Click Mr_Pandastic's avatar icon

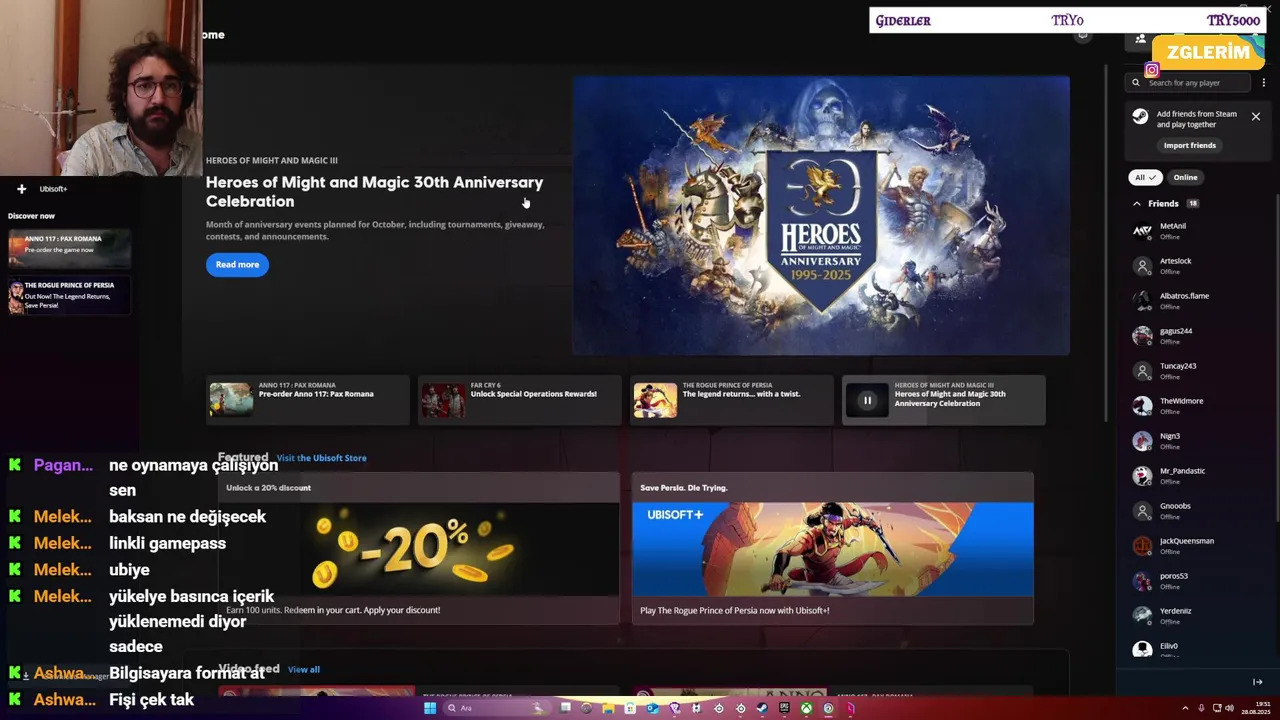1142,476
